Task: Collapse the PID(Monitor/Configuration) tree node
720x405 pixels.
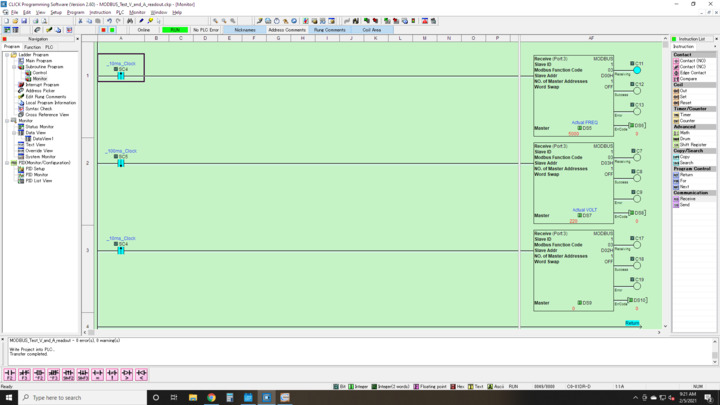Action: (7, 163)
